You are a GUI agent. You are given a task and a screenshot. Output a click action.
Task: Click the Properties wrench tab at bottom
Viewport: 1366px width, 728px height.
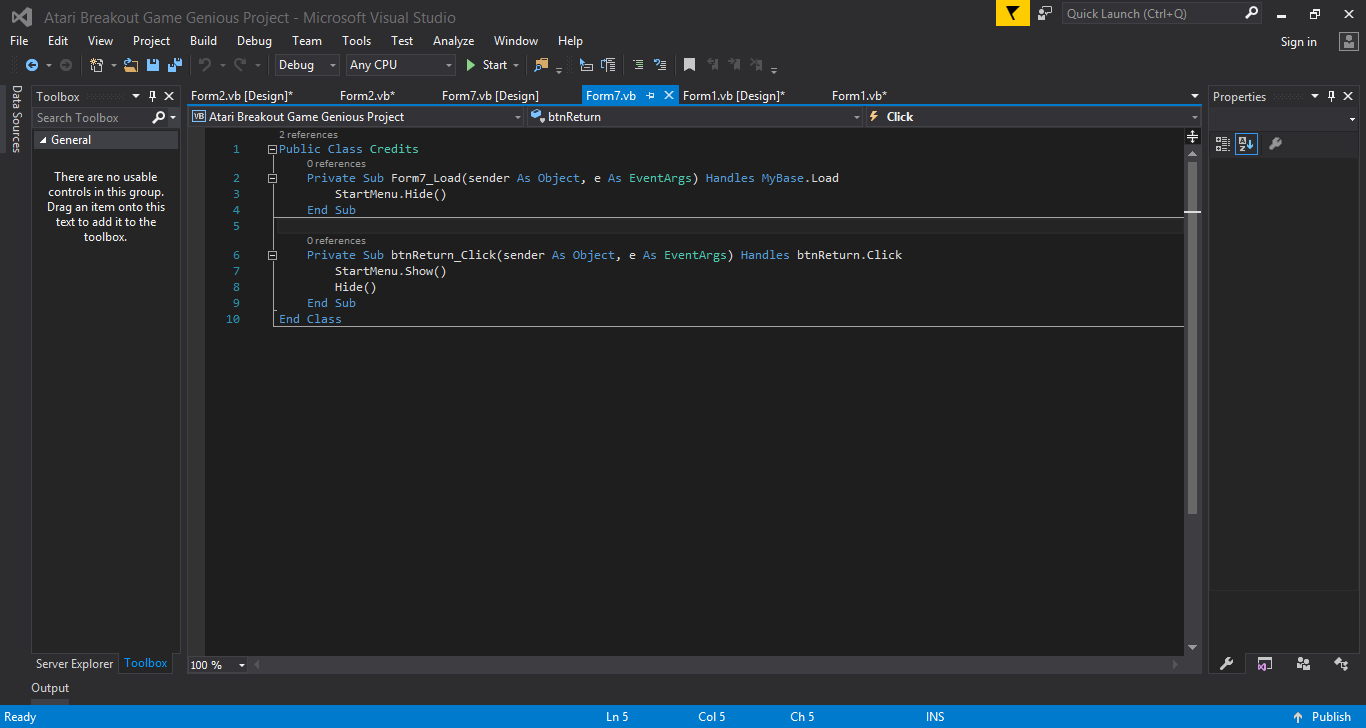[1227, 664]
